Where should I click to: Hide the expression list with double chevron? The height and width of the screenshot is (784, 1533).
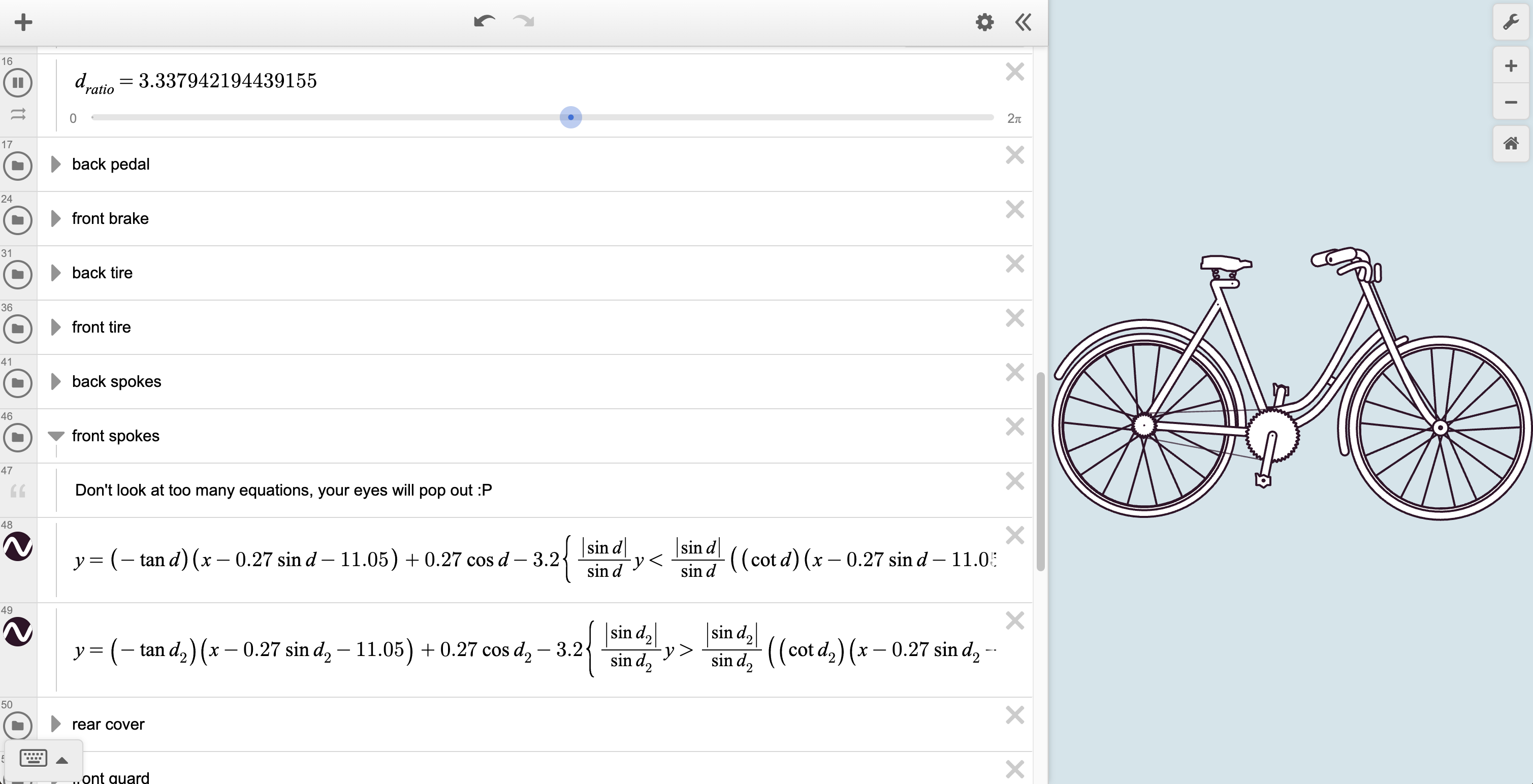(1023, 23)
